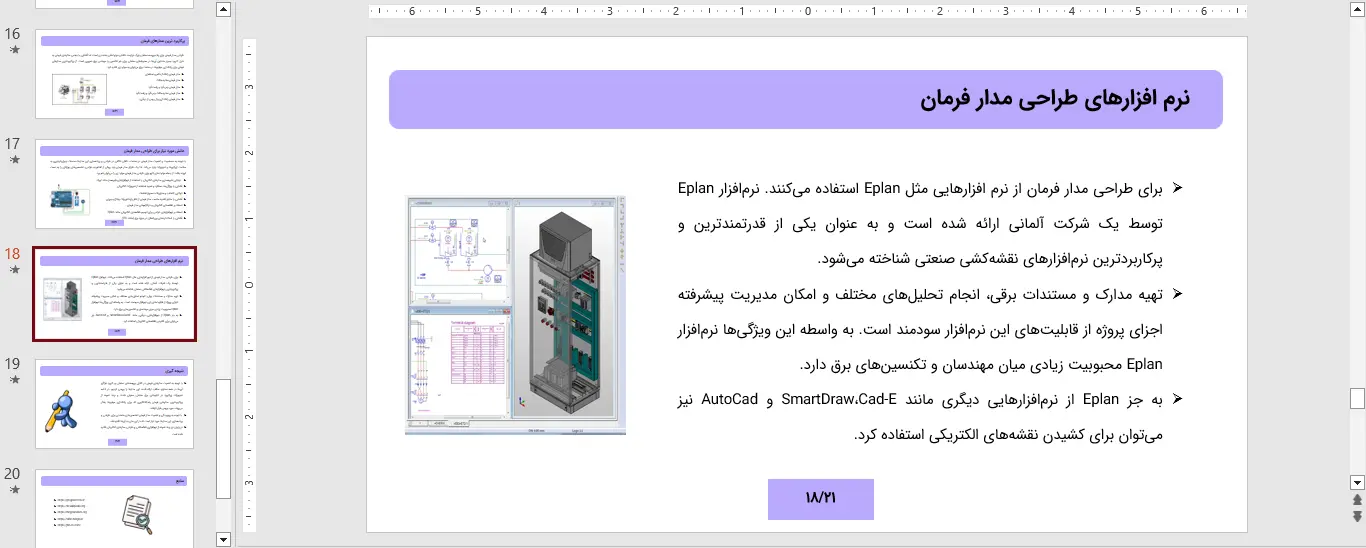
Task: Click slide number 17 label in thumbnail pane
Action: click(x=13, y=144)
